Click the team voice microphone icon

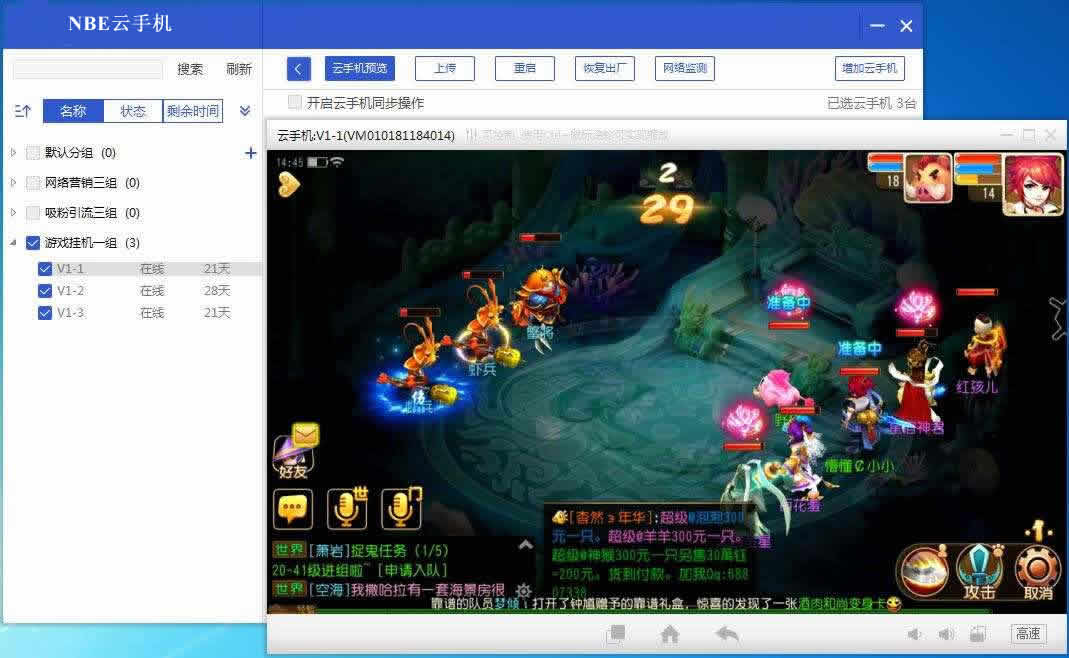click(x=402, y=509)
